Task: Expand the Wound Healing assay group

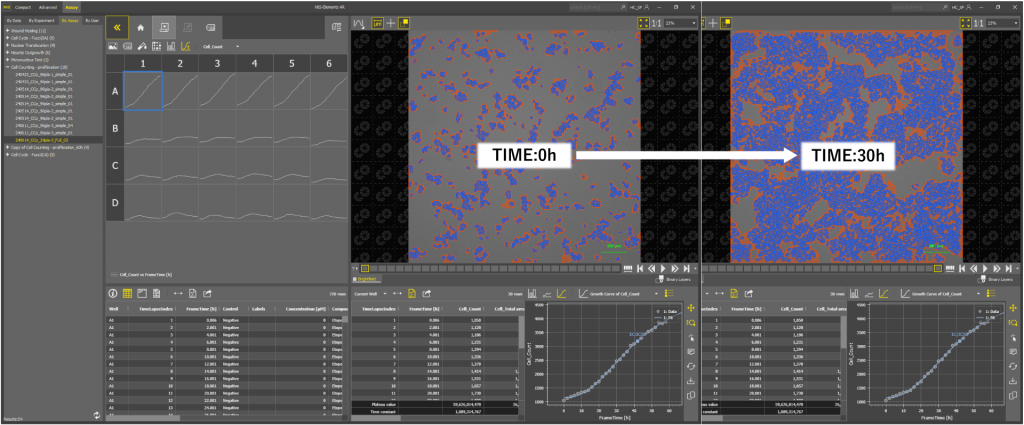Action: [x=6, y=31]
